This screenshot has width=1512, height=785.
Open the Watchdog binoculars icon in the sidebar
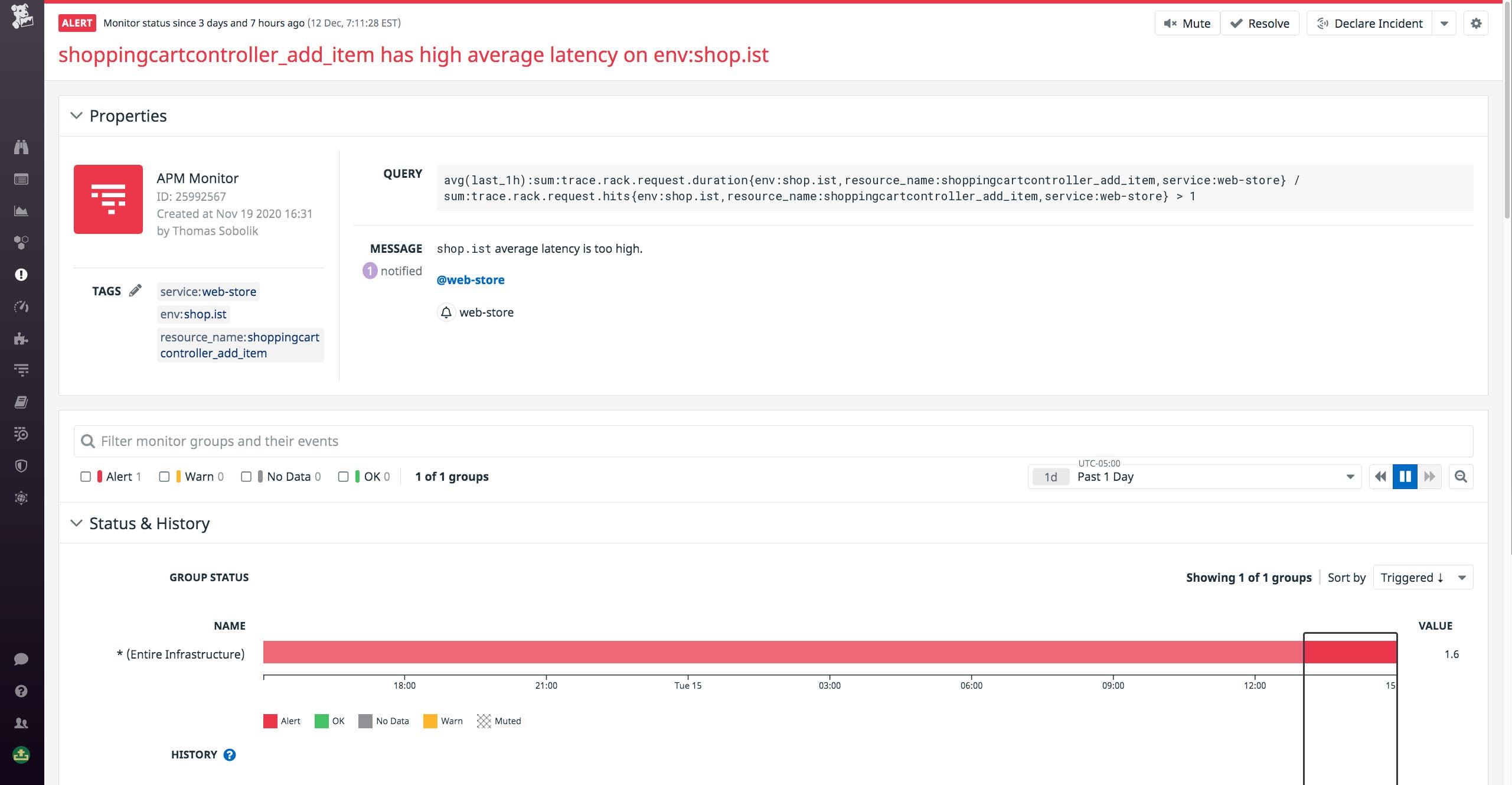pos(21,147)
